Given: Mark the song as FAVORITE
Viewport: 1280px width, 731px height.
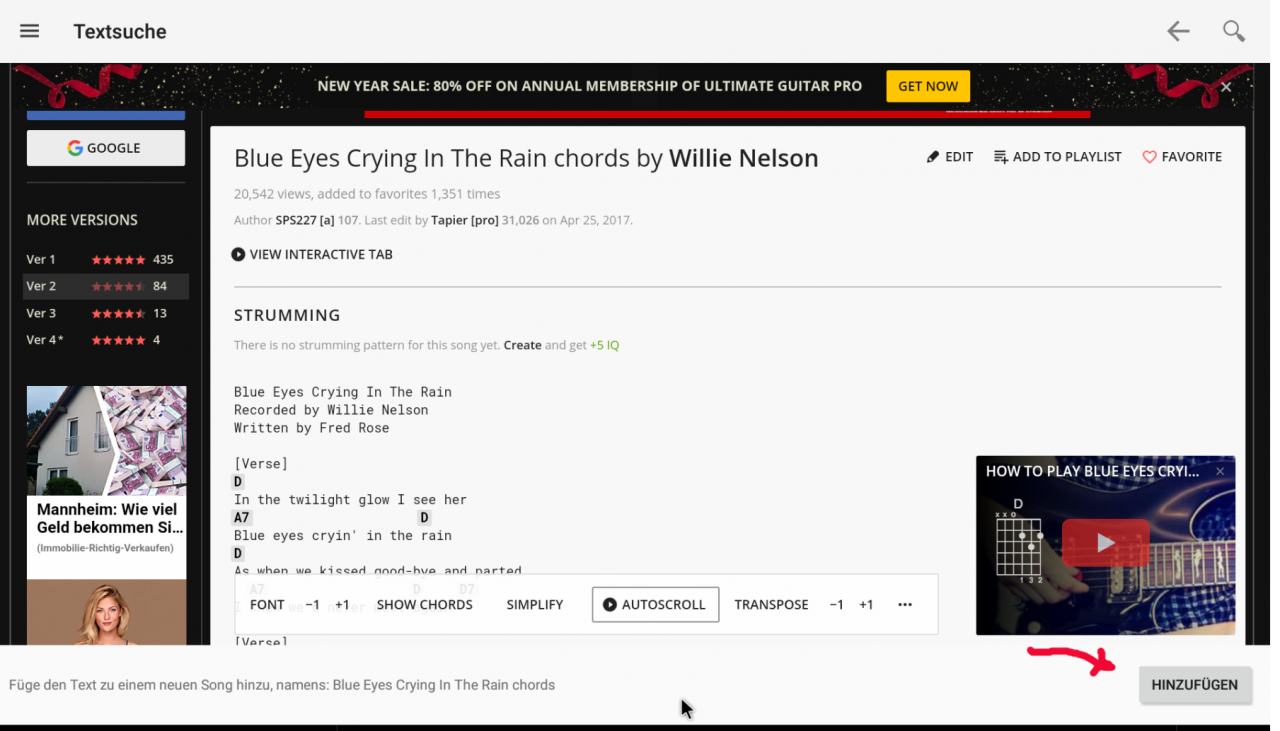Looking at the screenshot, I should click(1182, 157).
